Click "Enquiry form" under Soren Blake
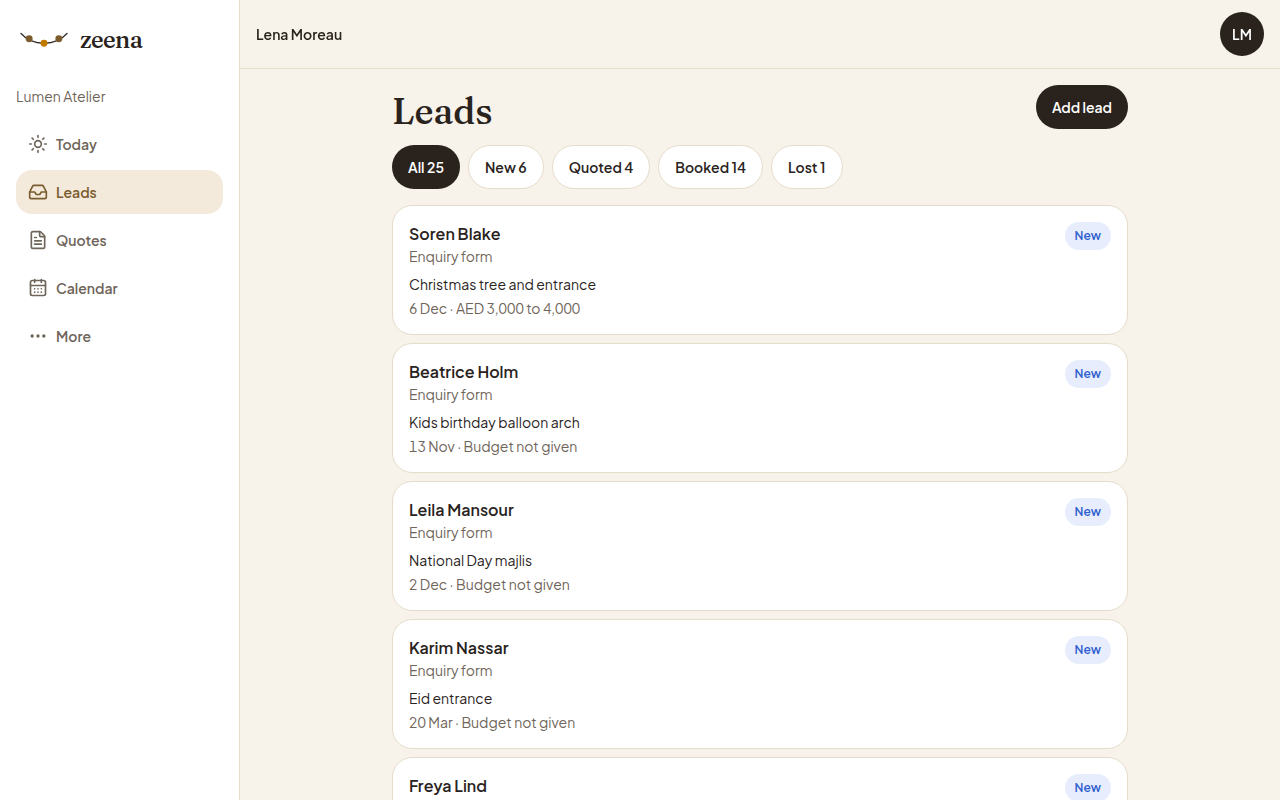The width and height of the screenshot is (1280, 800). click(450, 257)
